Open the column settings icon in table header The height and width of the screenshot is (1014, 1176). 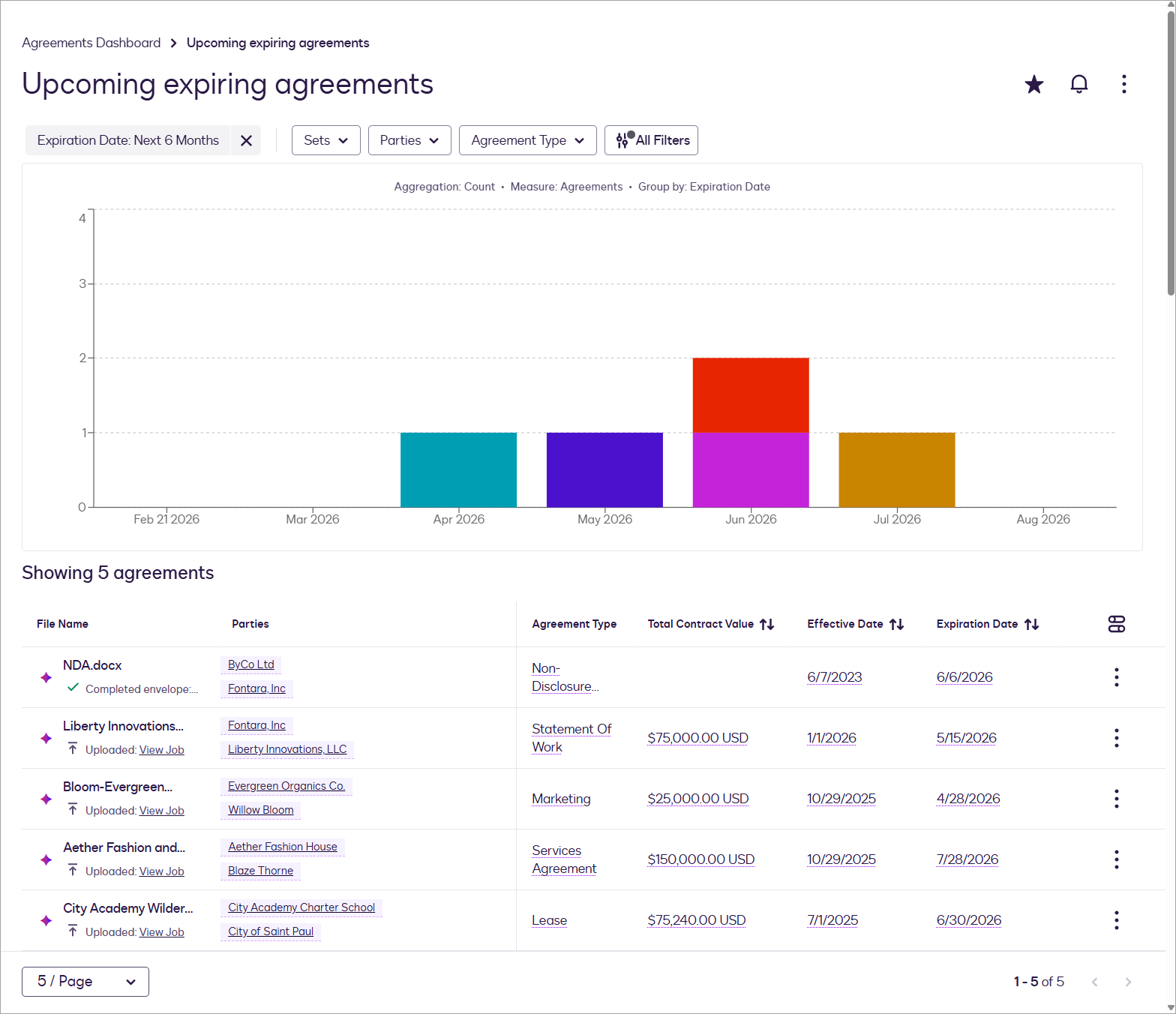click(1117, 624)
